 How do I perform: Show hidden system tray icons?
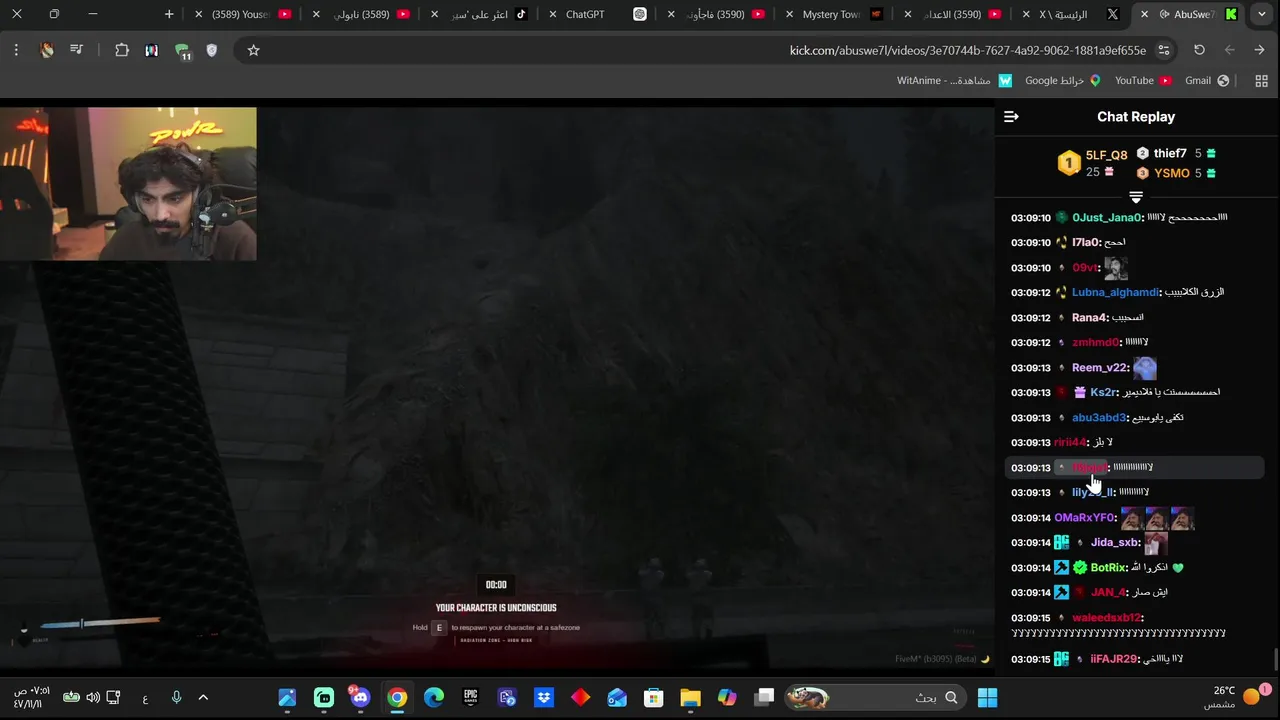click(203, 697)
